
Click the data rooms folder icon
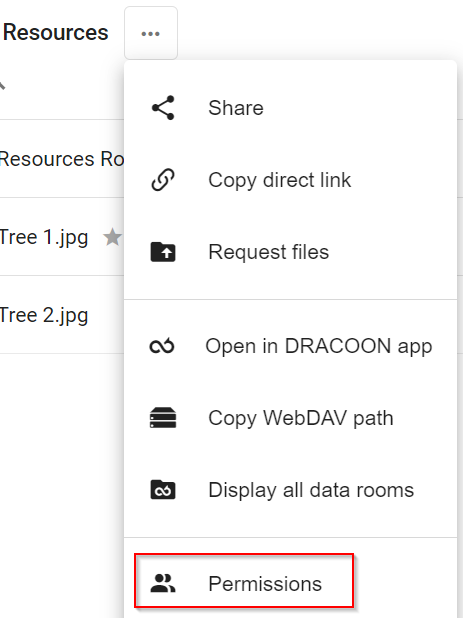(163, 490)
